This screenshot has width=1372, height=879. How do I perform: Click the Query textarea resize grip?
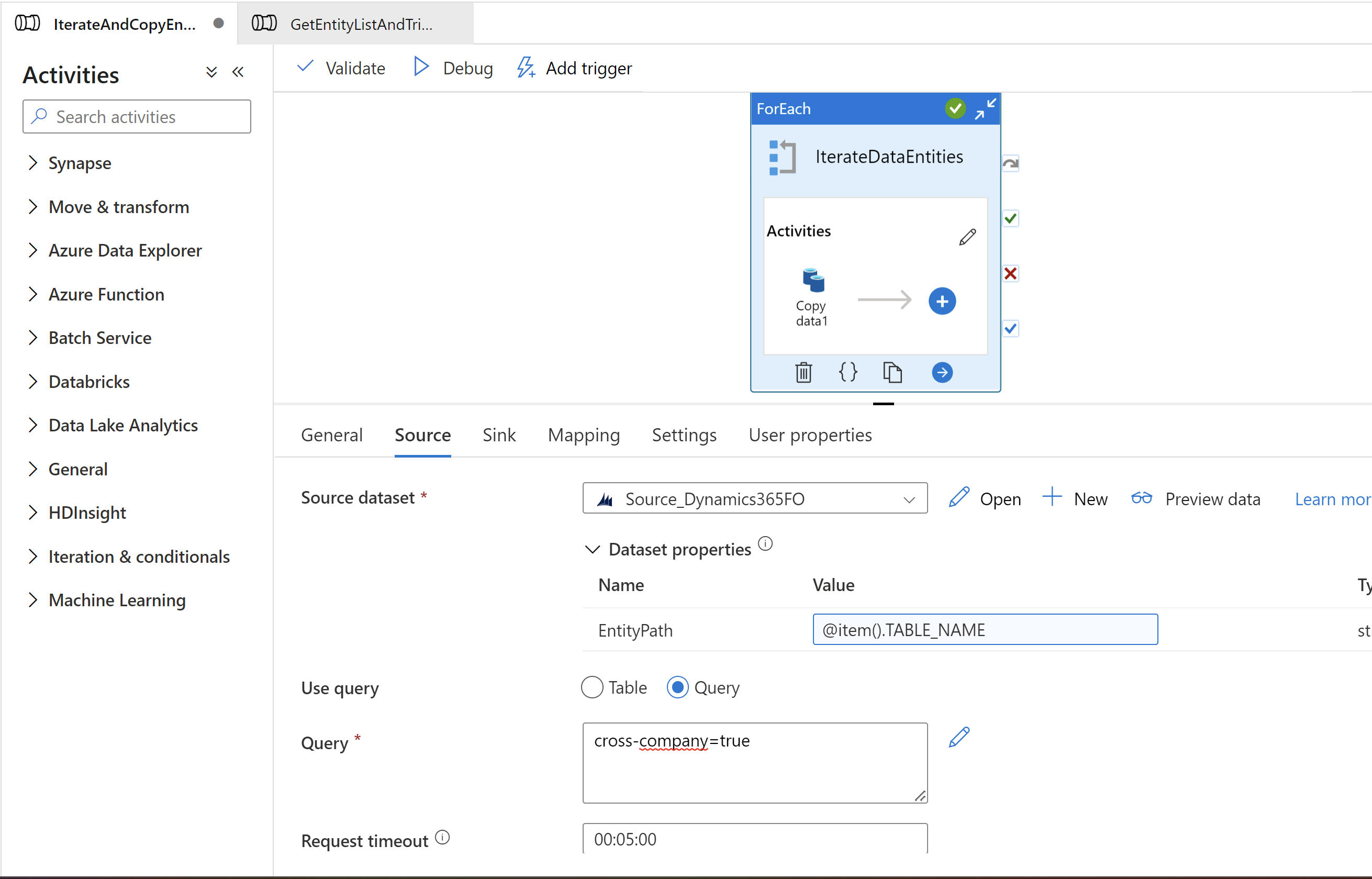(x=920, y=796)
